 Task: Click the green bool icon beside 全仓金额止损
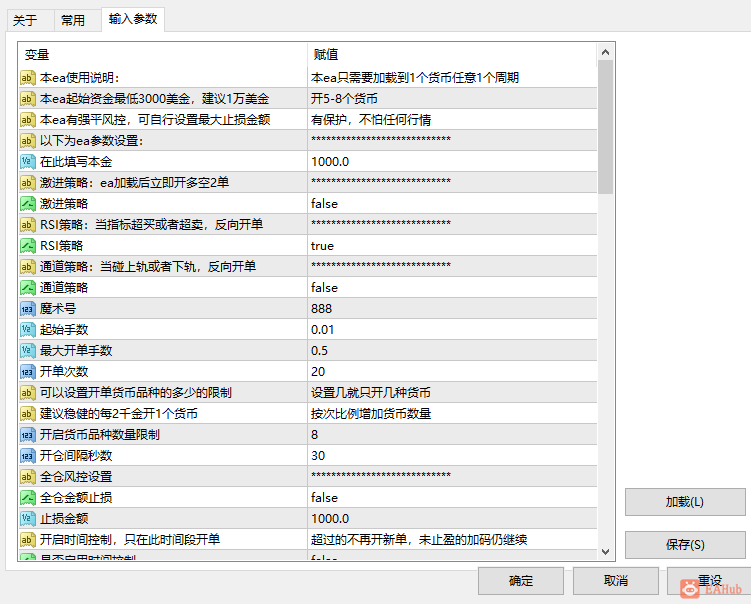tap(28, 498)
